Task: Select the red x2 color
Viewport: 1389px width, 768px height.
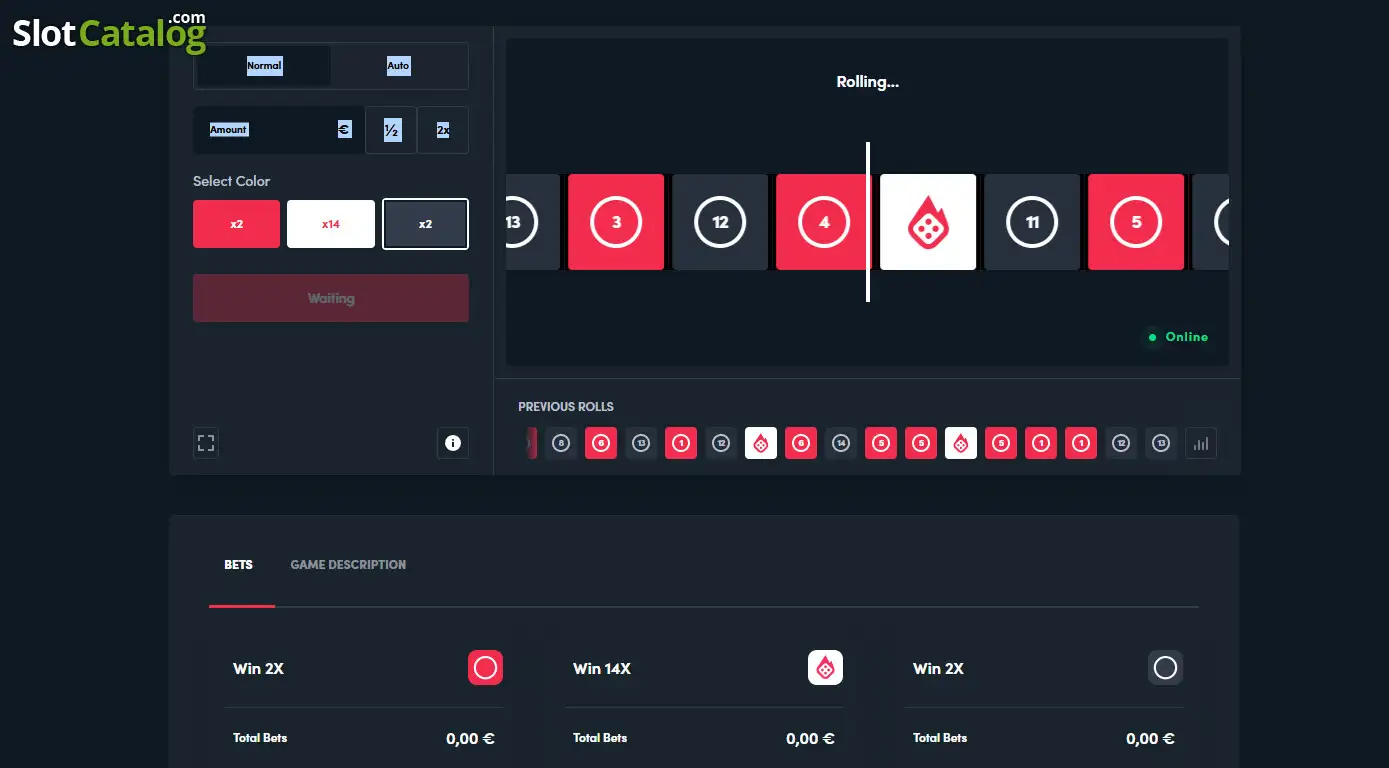Action: tap(237, 224)
